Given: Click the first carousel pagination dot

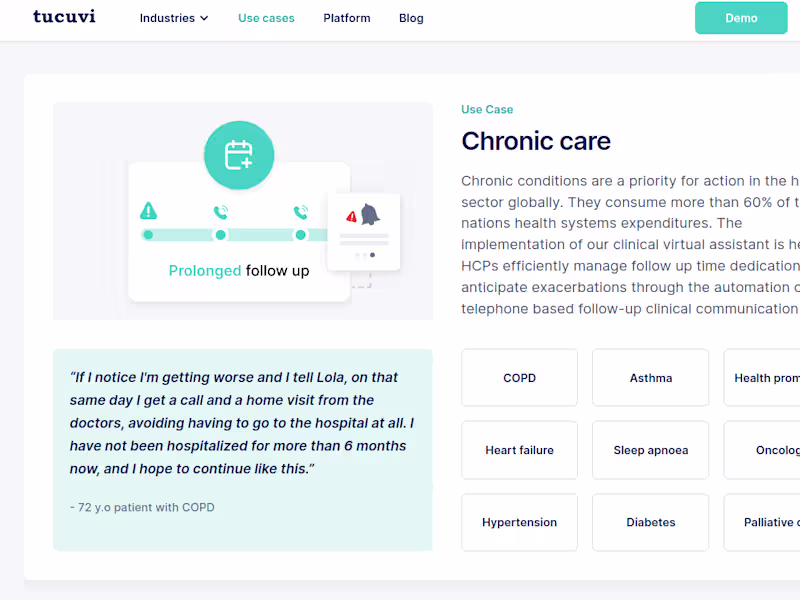Looking at the screenshot, I should 358,254.
